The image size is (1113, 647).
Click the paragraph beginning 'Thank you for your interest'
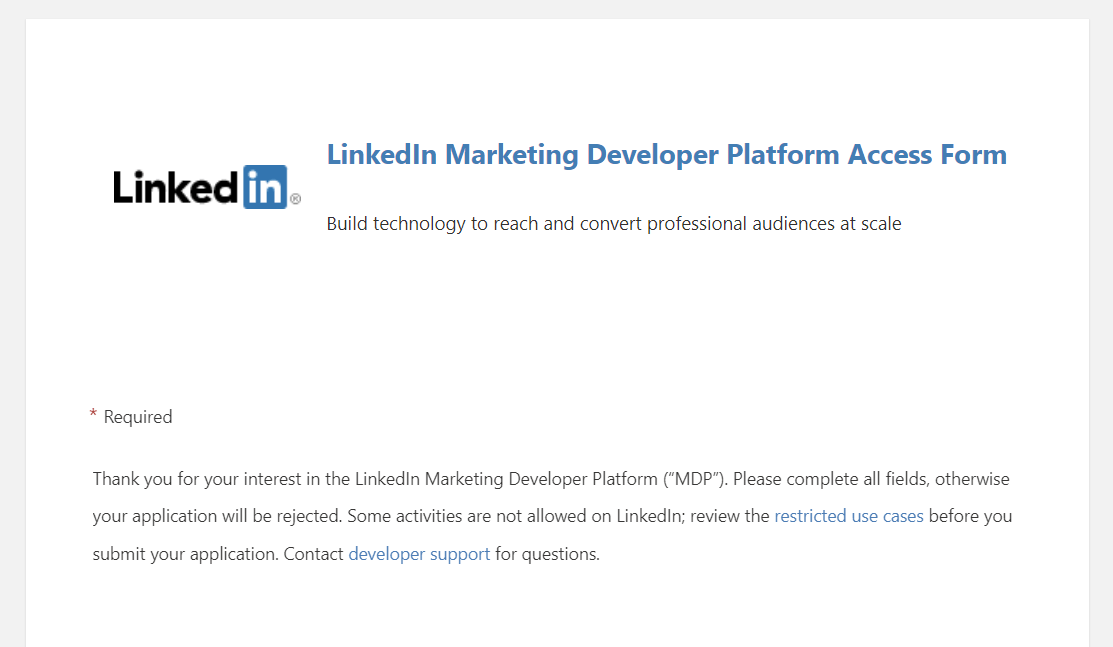(552, 516)
